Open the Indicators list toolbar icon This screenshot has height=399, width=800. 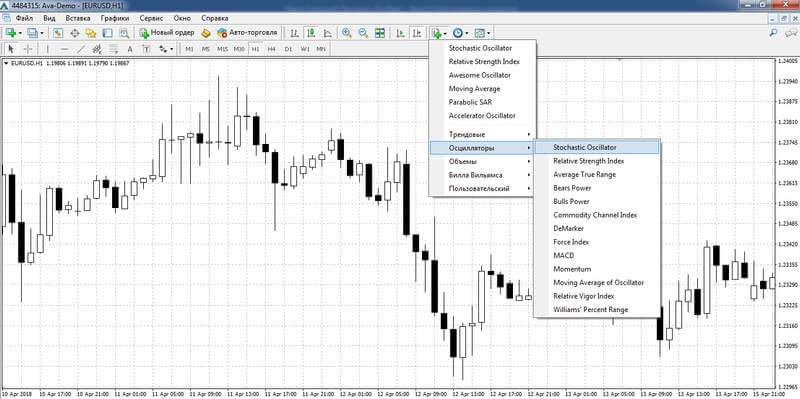tap(436, 33)
